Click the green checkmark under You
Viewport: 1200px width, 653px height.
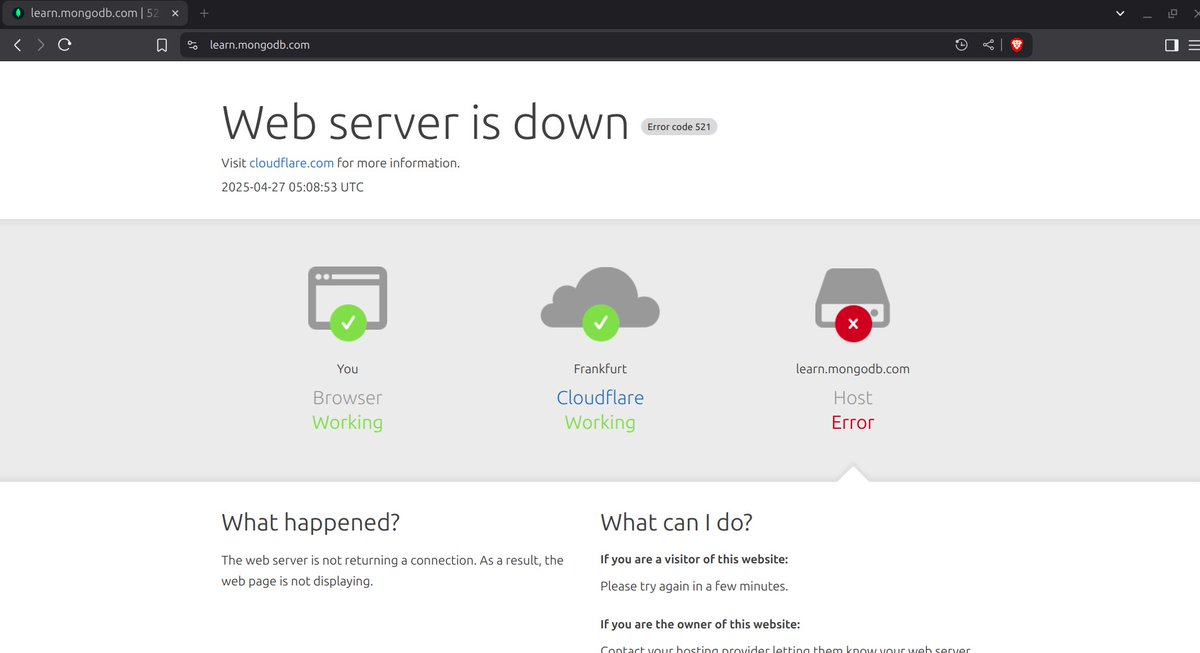347,323
